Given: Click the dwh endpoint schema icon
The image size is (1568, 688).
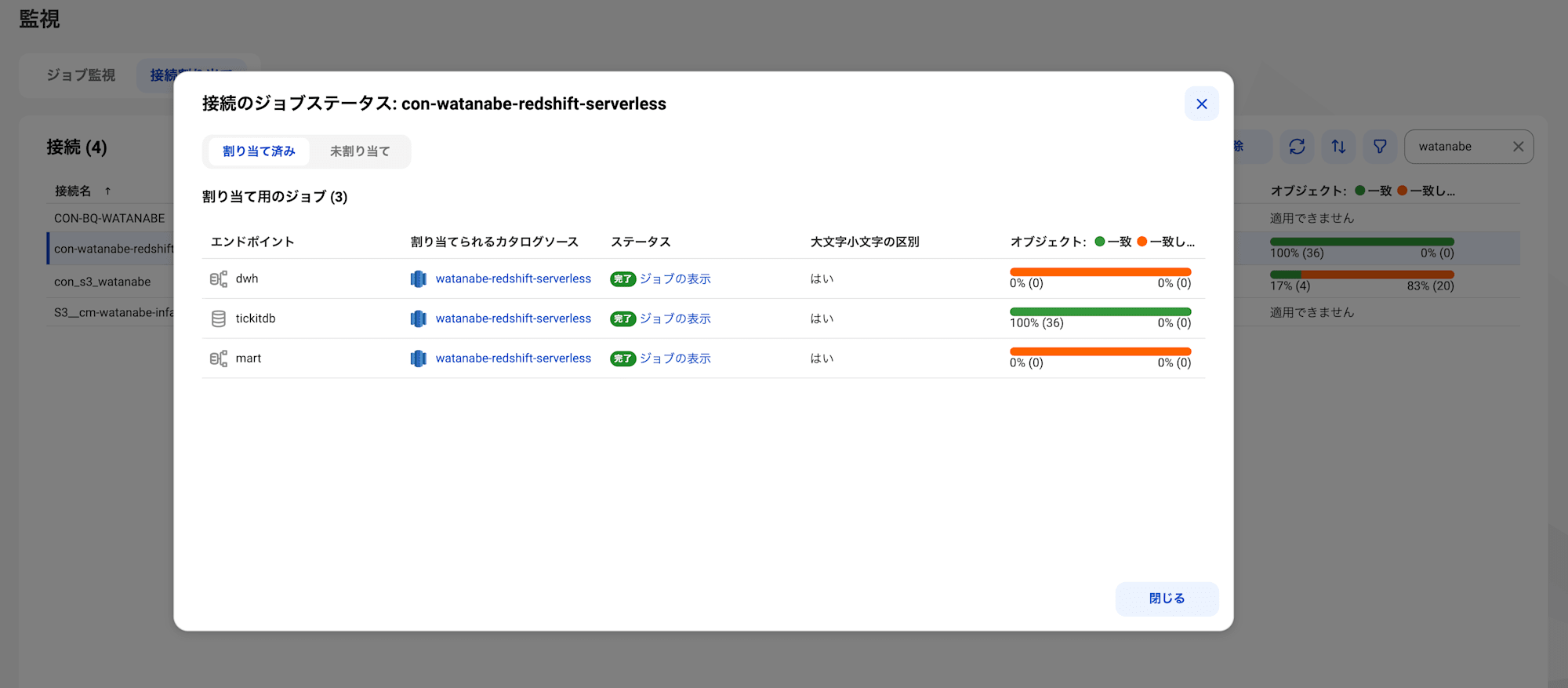Looking at the screenshot, I should (219, 278).
